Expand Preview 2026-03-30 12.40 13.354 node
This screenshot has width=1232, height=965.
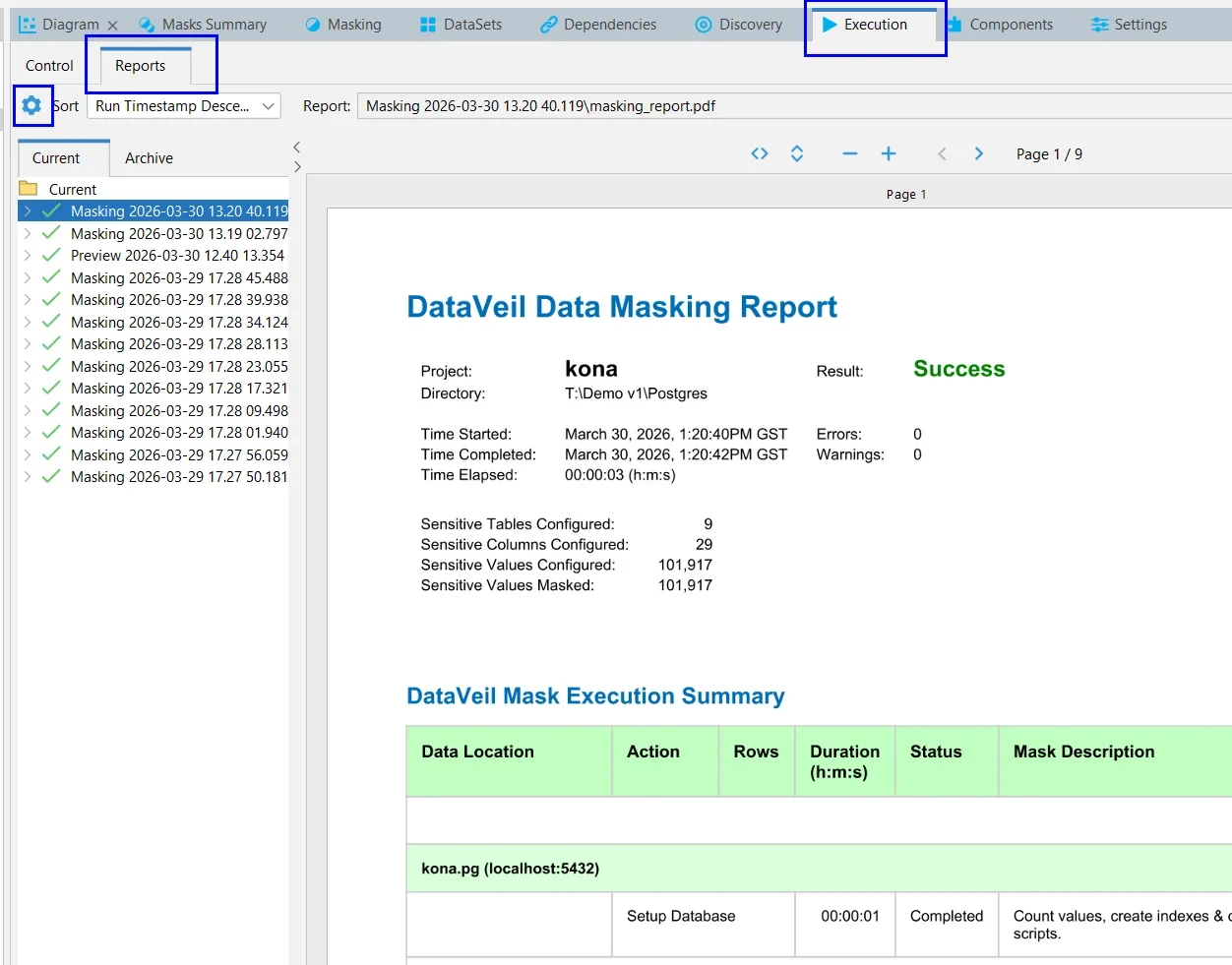(x=28, y=256)
